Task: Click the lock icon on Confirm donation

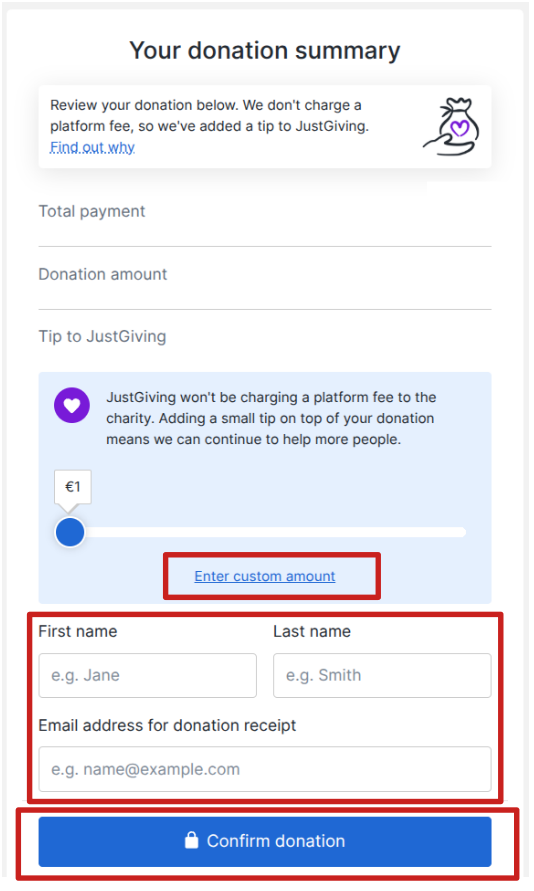Action: 192,840
